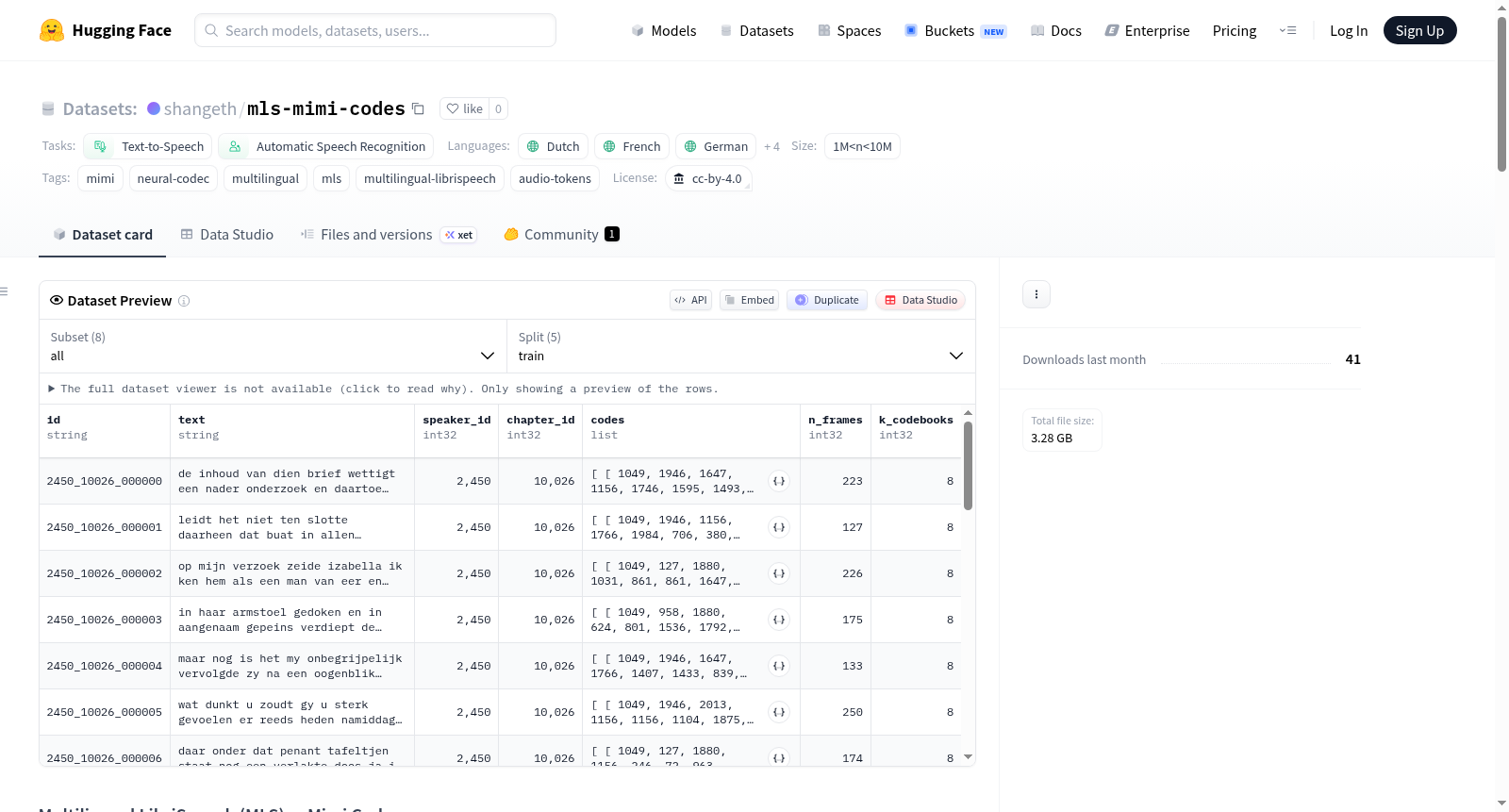Viewport: 1509px width, 812px height.
Task: Click the 1M<n<10M size tag
Action: (862, 146)
